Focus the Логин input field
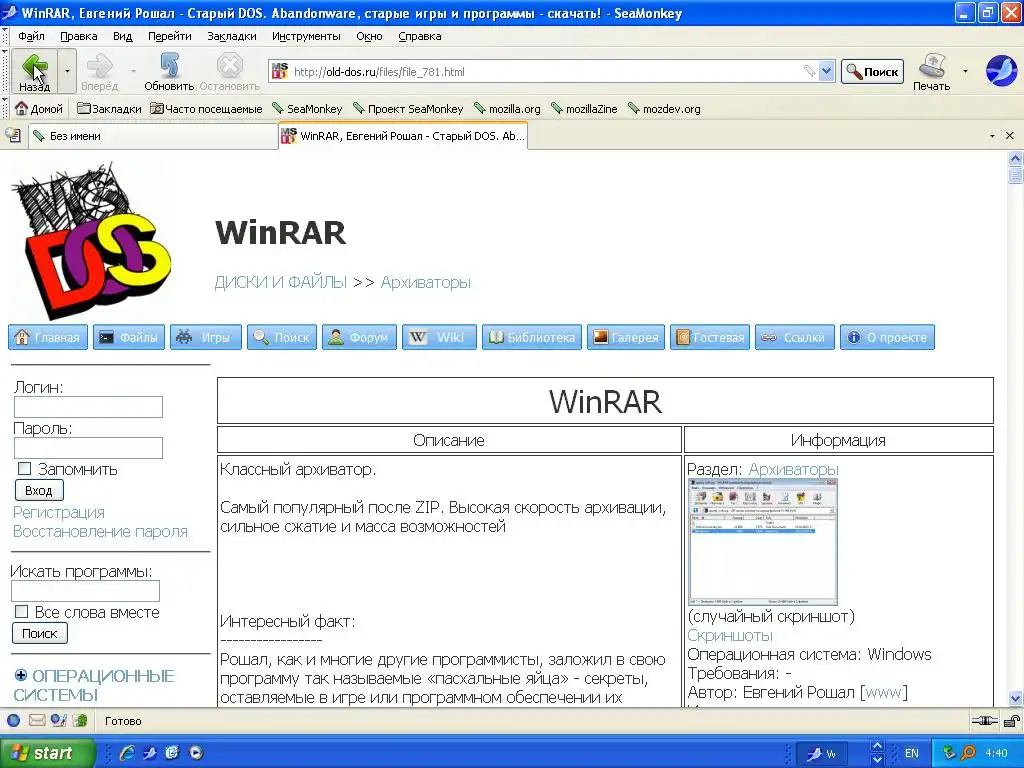This screenshot has width=1024, height=768. [88, 407]
